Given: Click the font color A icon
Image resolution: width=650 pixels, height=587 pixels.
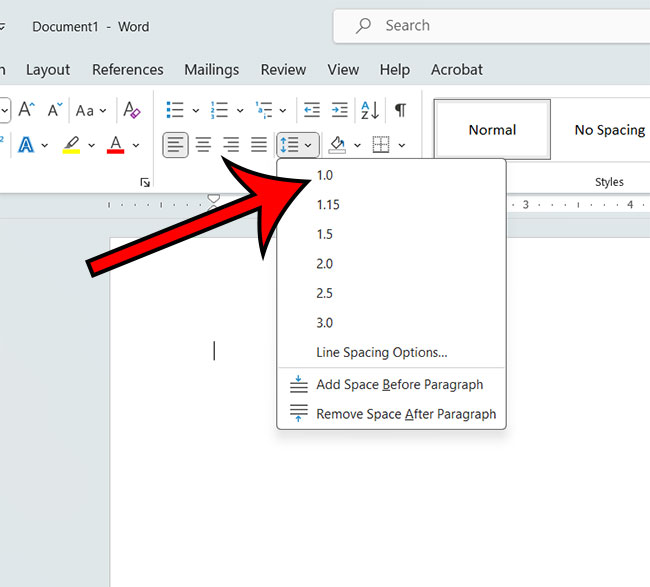Looking at the screenshot, I should 116,145.
